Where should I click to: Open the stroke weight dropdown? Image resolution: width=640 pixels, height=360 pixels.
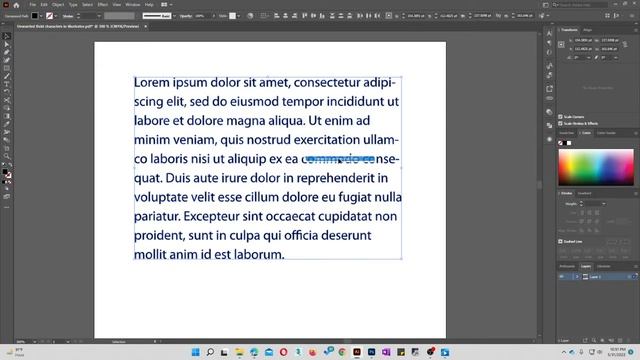coord(99,16)
